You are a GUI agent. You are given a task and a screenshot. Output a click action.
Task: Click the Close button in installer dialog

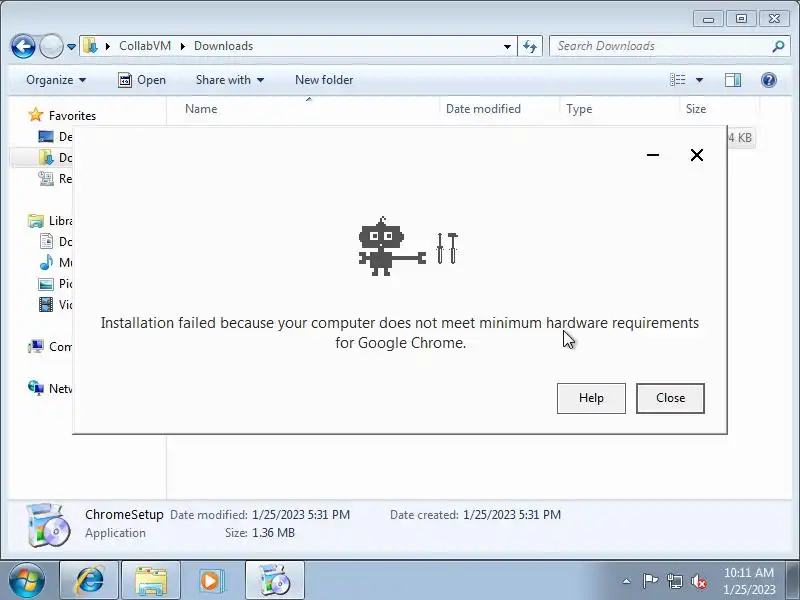(x=670, y=398)
